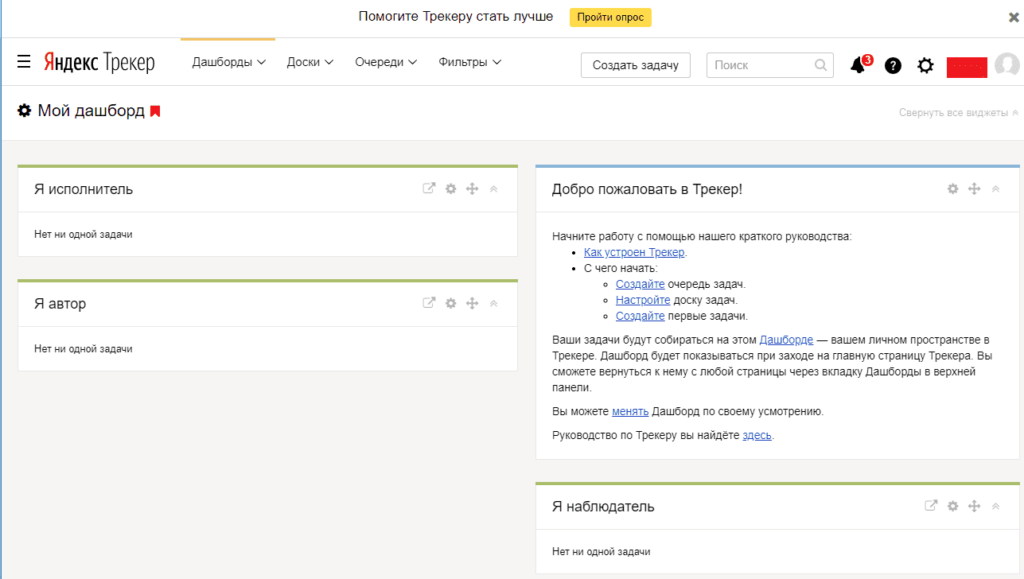Open Я исполнитель widget in new page

tap(429, 189)
